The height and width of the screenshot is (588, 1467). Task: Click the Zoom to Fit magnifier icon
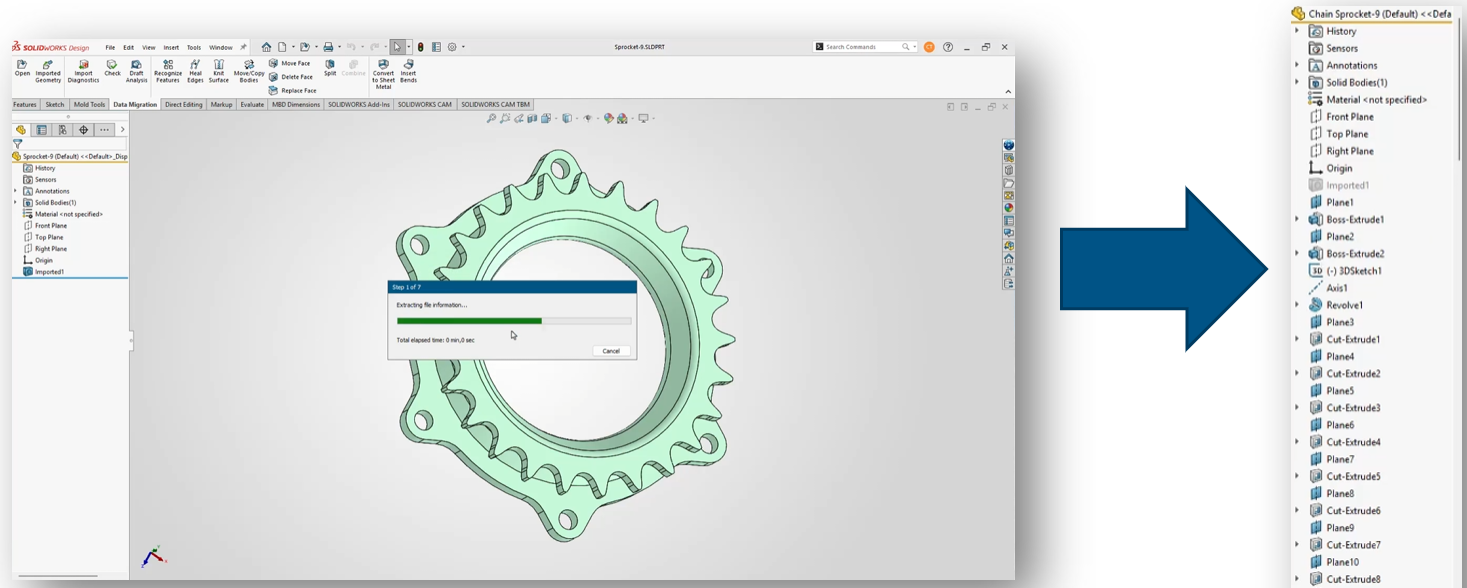click(x=491, y=118)
